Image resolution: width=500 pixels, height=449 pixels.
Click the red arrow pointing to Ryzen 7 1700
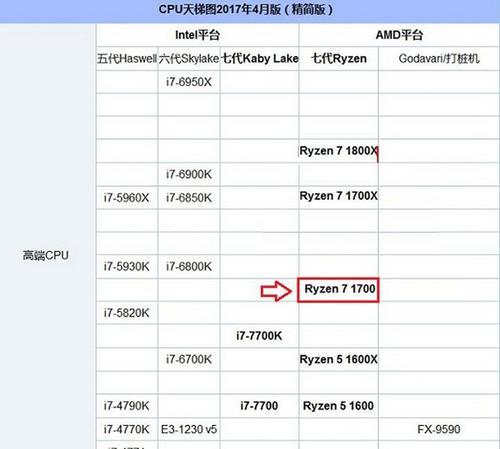pos(276,291)
